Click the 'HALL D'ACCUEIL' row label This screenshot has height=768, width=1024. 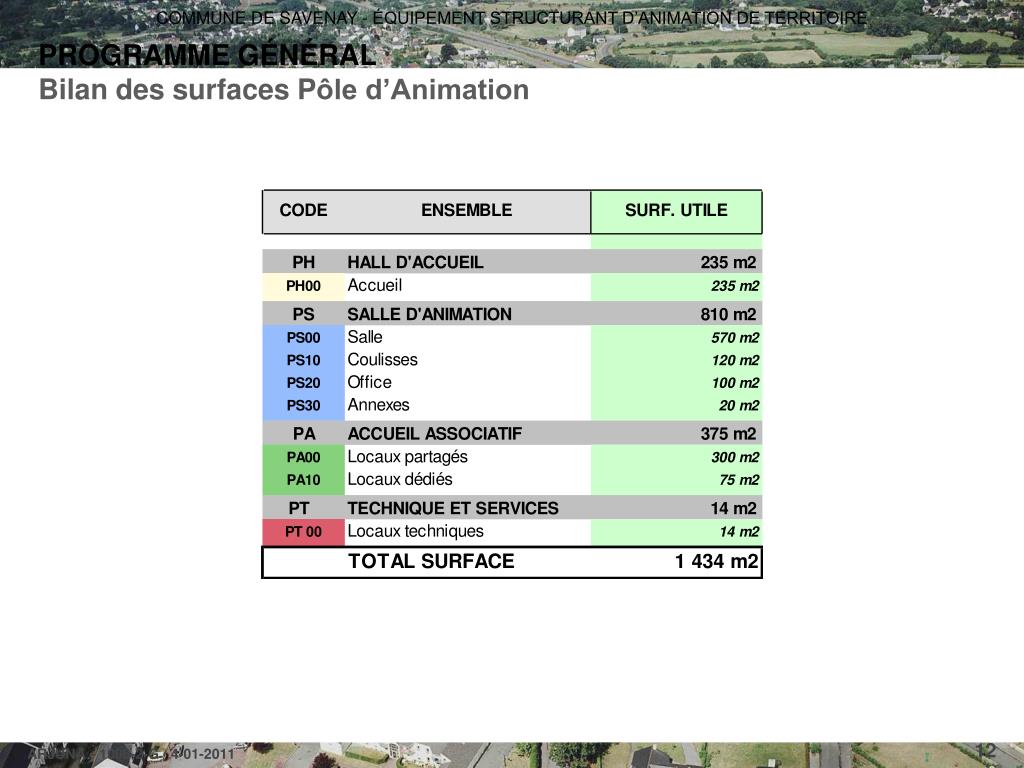click(x=415, y=263)
